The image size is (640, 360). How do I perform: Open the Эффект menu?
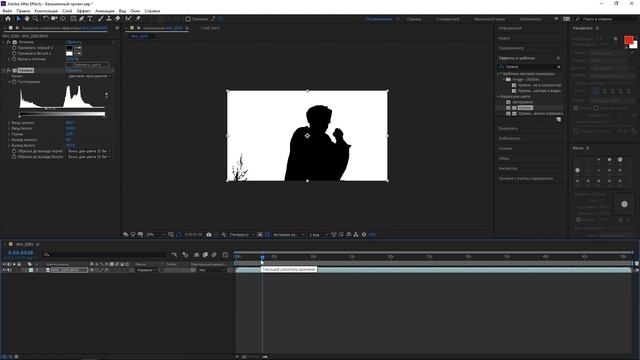click(84, 11)
